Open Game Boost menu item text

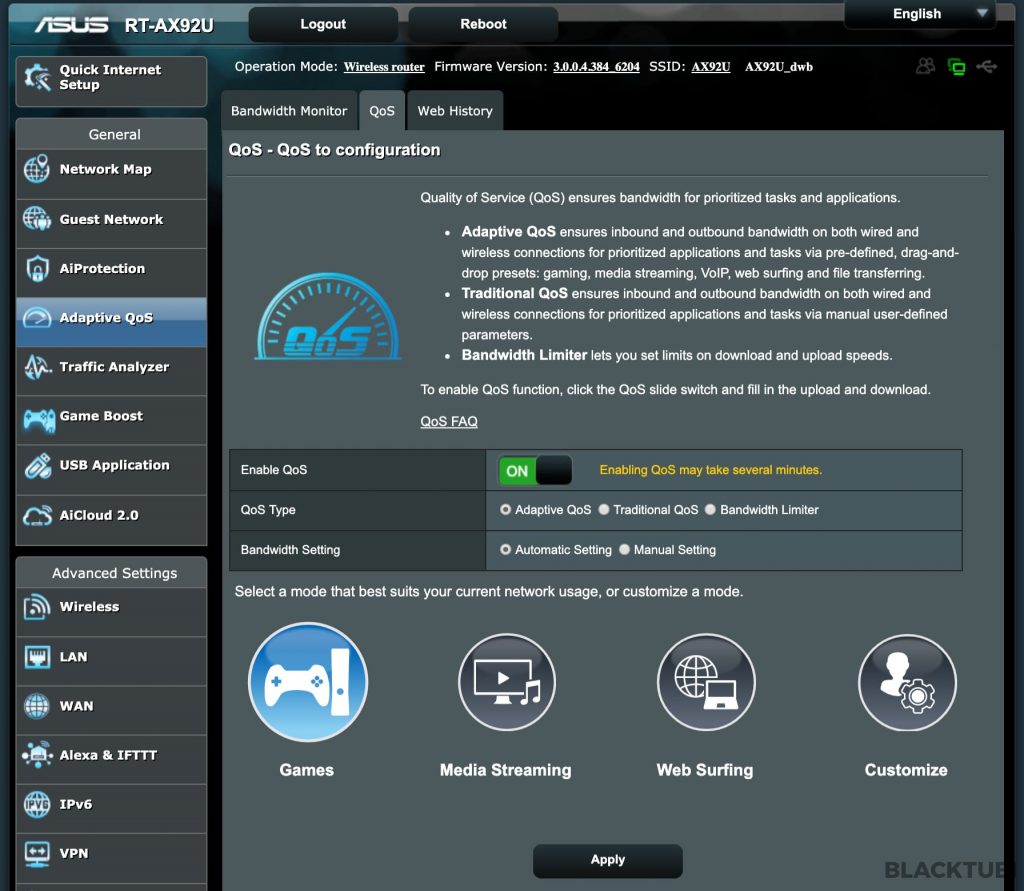click(101, 416)
